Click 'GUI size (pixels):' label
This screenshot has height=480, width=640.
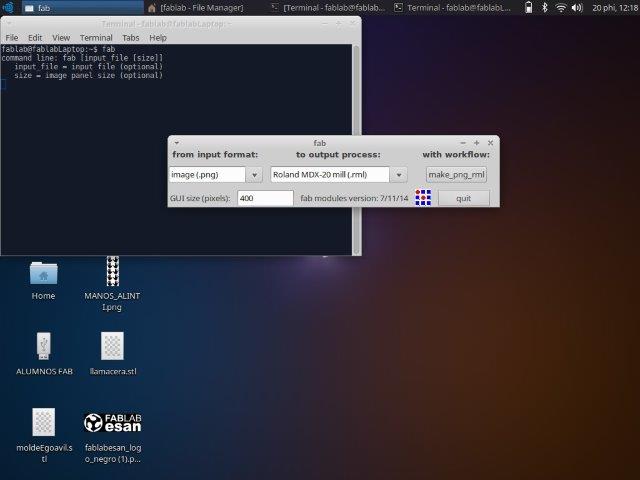(x=200, y=198)
